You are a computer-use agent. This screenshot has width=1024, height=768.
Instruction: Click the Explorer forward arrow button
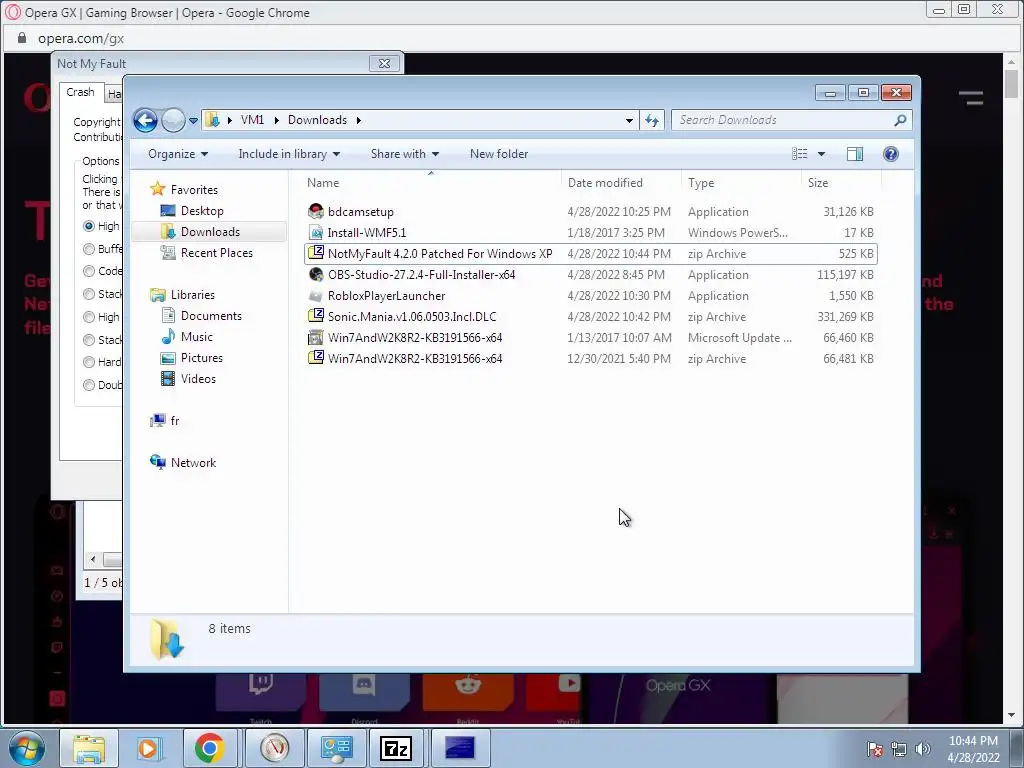click(x=173, y=120)
